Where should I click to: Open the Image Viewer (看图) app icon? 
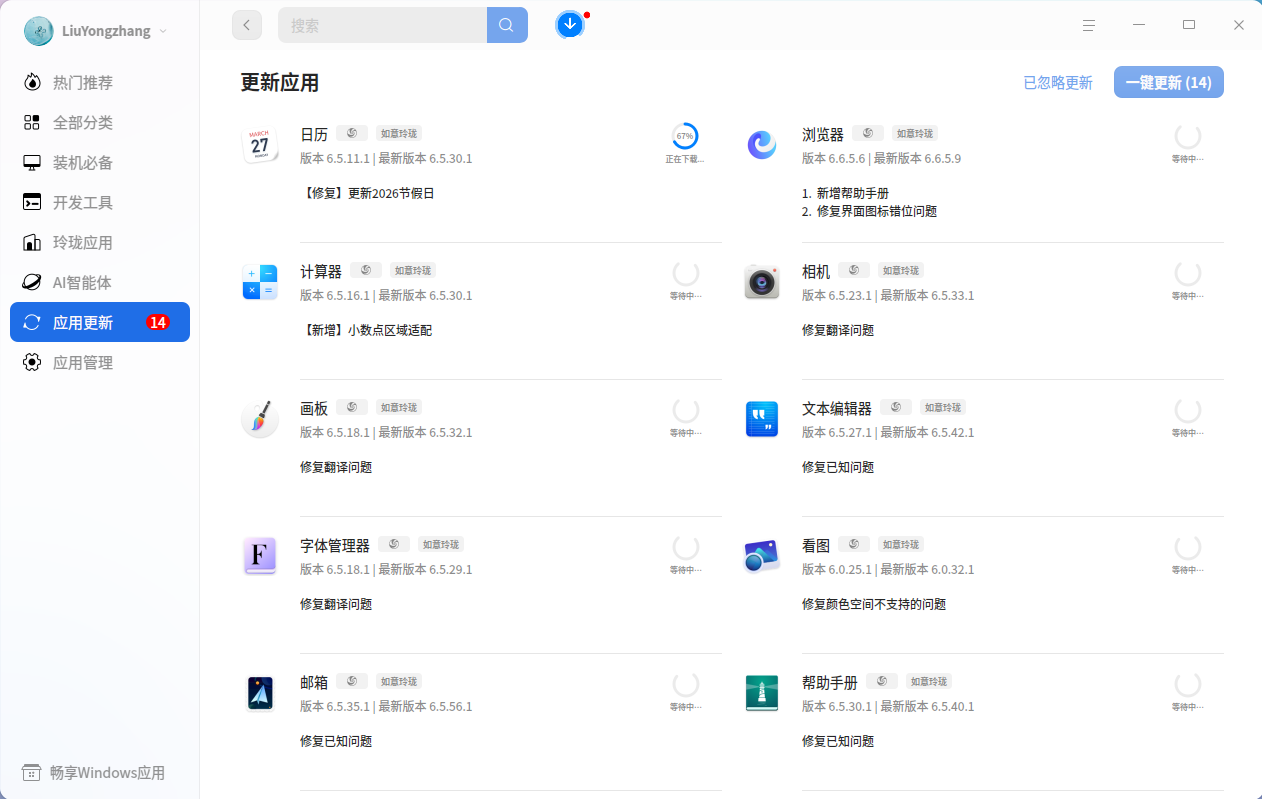click(762, 556)
